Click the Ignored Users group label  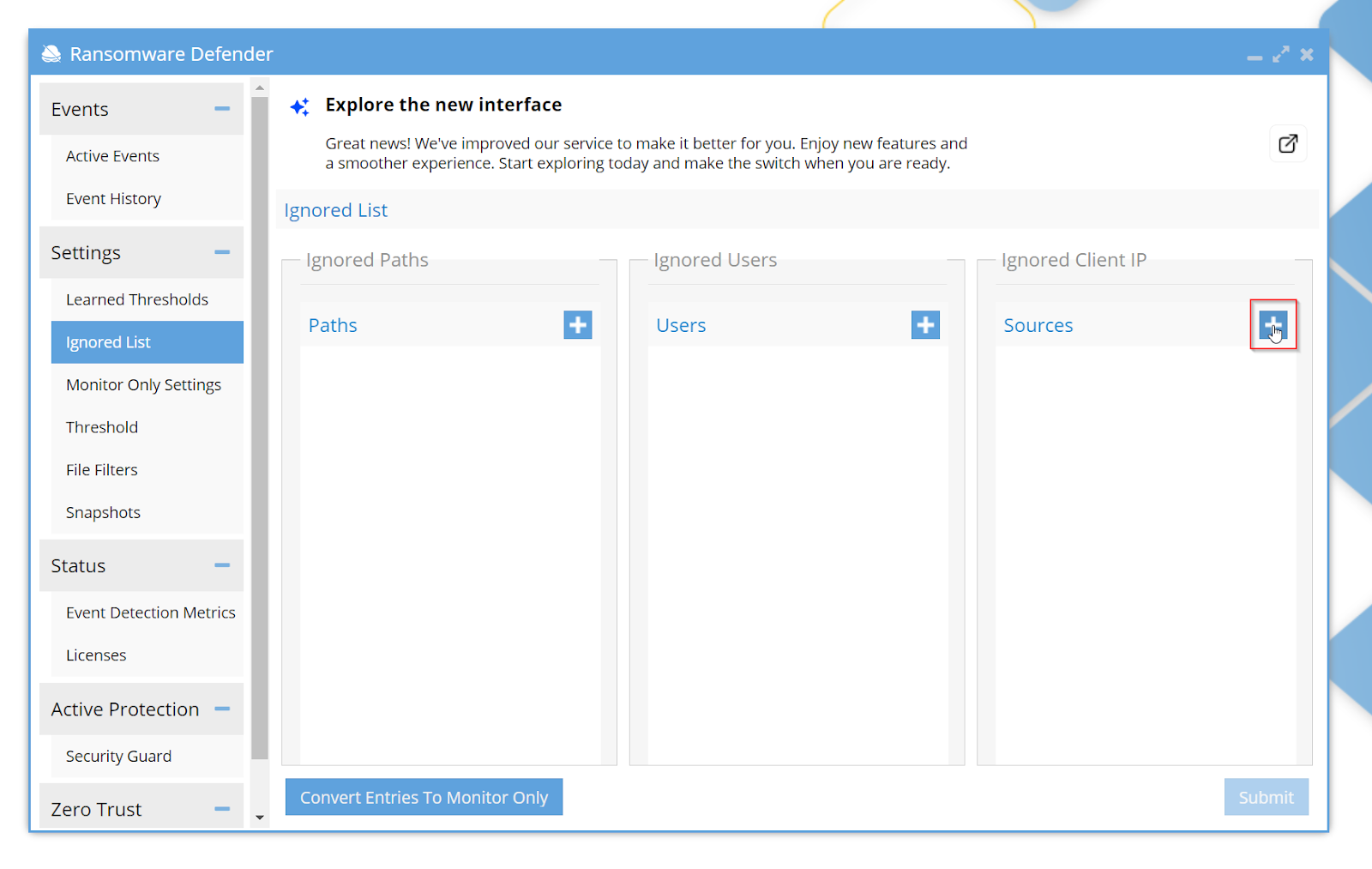(x=715, y=260)
